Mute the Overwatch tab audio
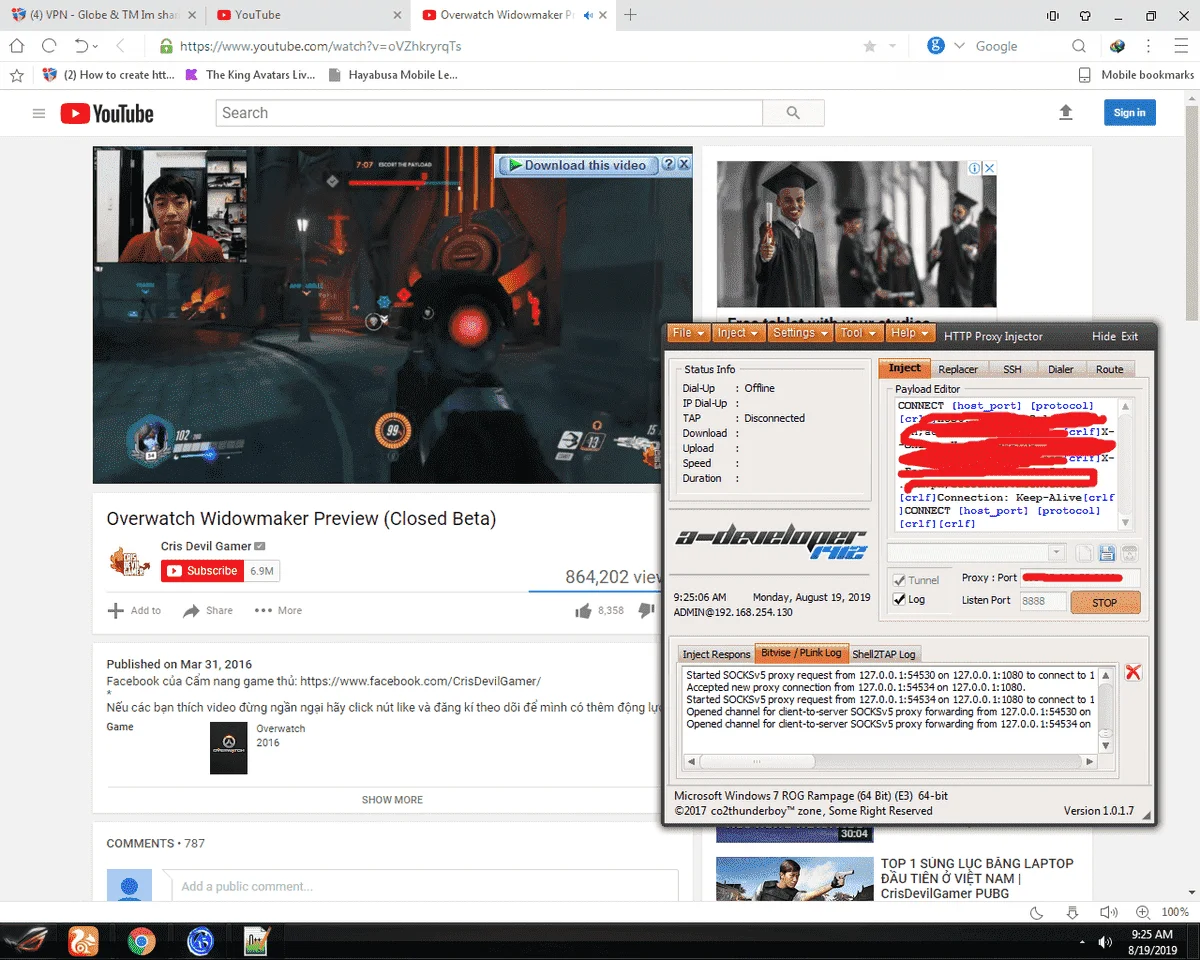 tap(588, 15)
